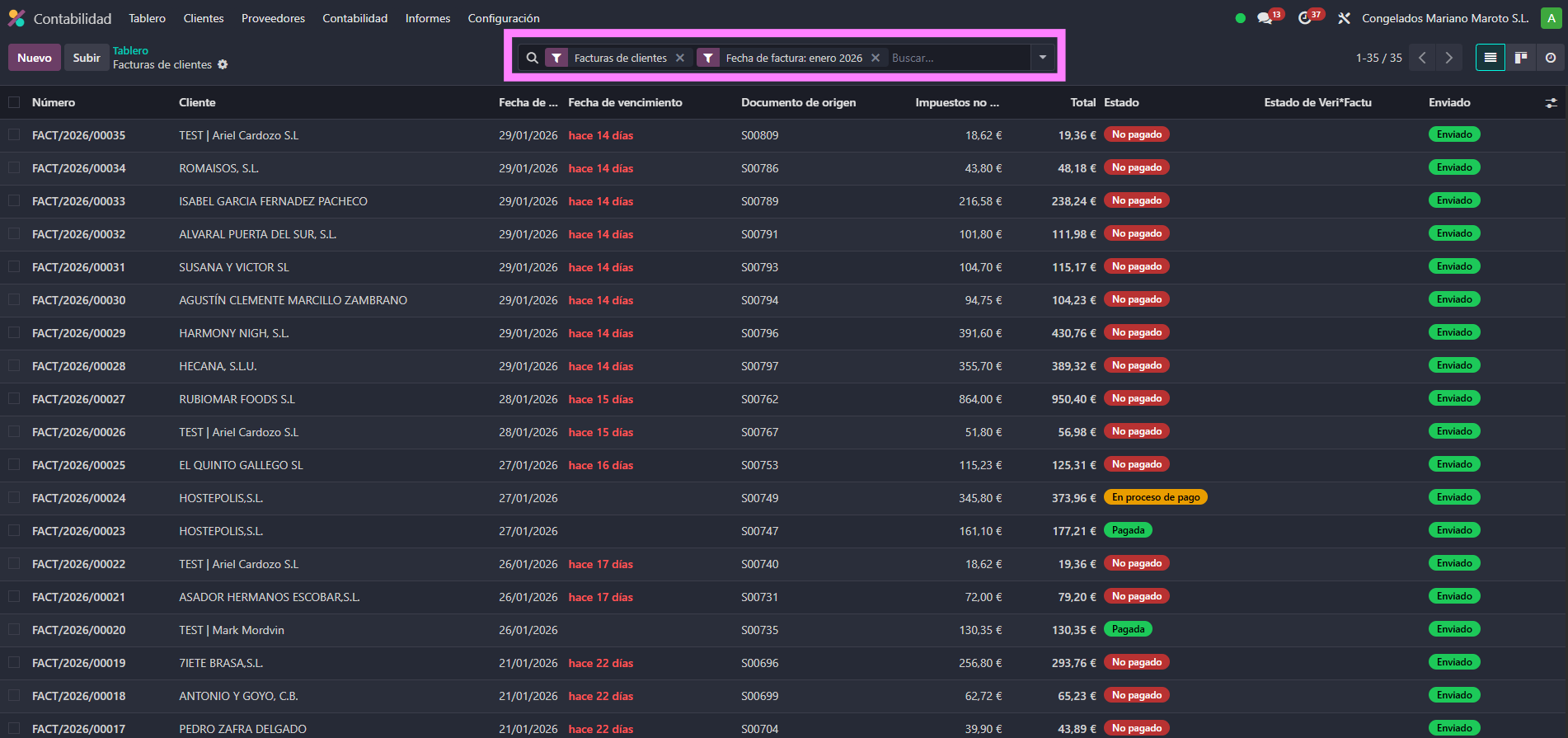Select the FACT/2026/00024 row checkbox
This screenshot has width=1568, height=738.
click(14, 497)
